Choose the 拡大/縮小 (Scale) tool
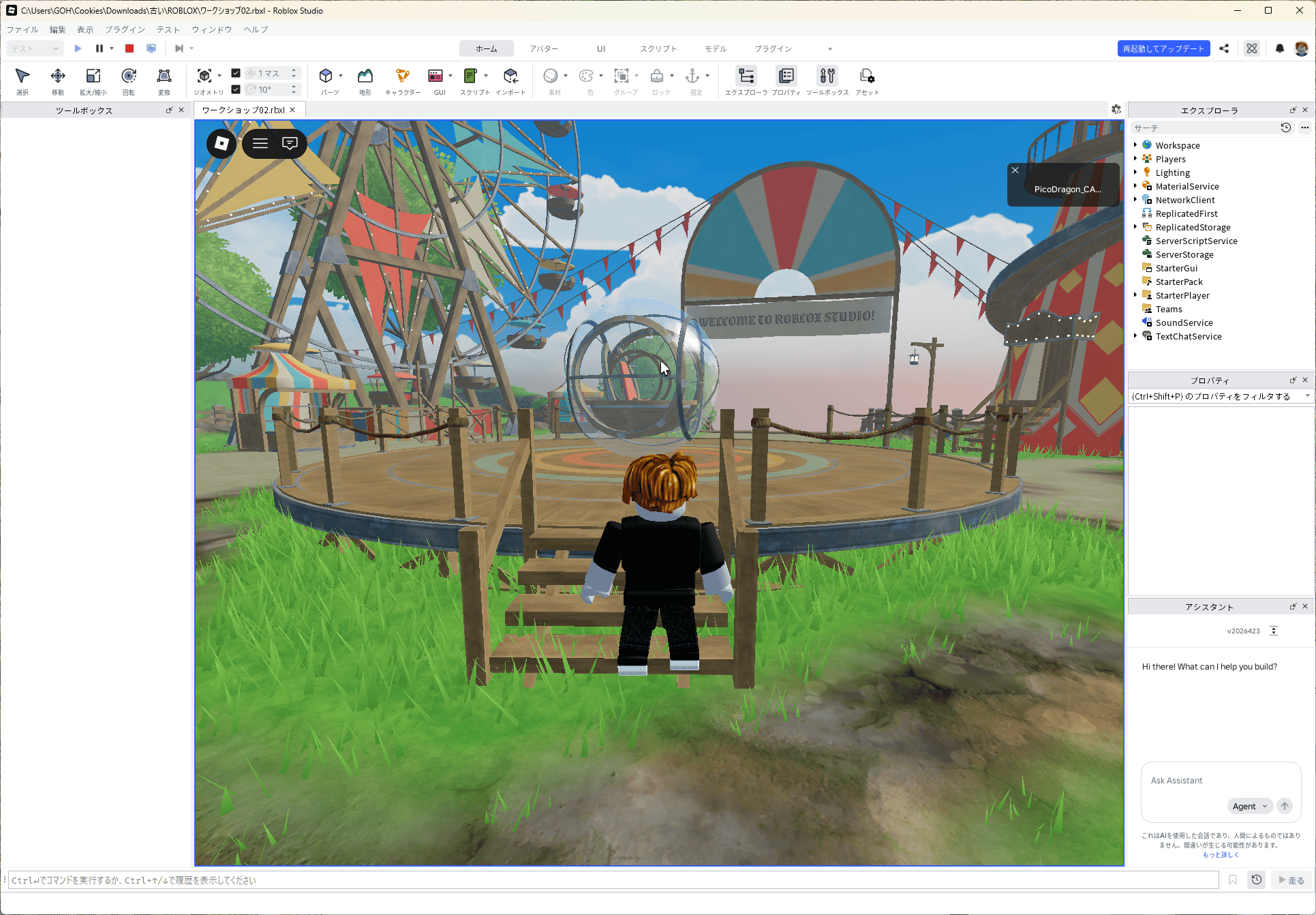This screenshot has height=915, width=1316. coord(93,81)
